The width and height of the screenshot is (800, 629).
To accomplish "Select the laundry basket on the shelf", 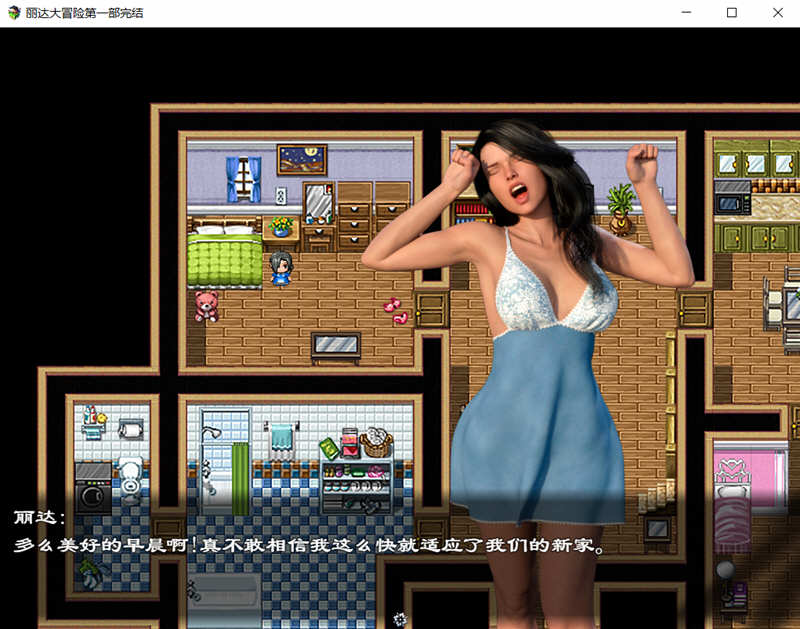I will (376, 441).
